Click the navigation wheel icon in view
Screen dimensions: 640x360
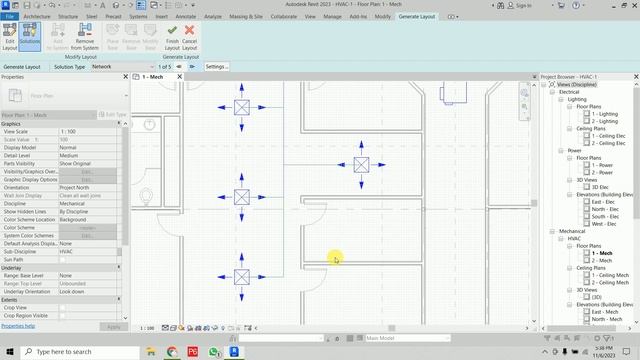coord(524,93)
